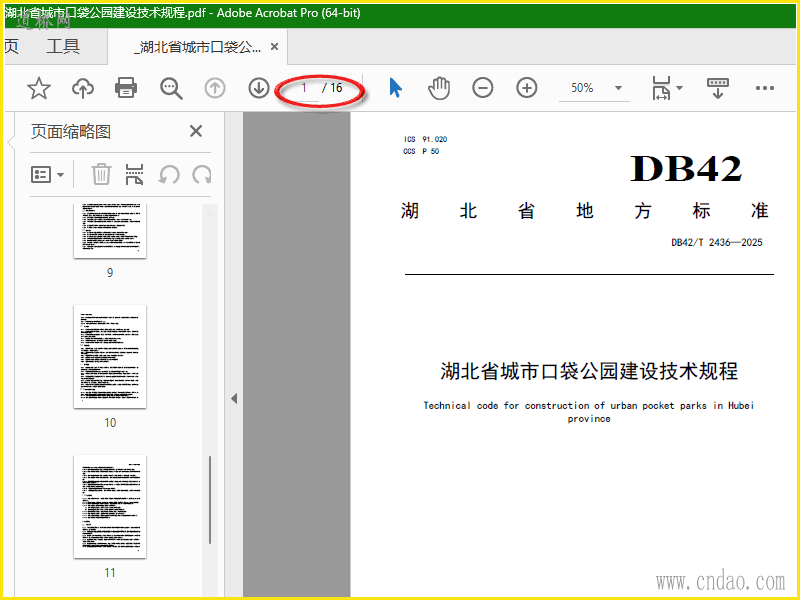Add the document to starred bookmarks
The width and height of the screenshot is (800, 600).
point(39,88)
